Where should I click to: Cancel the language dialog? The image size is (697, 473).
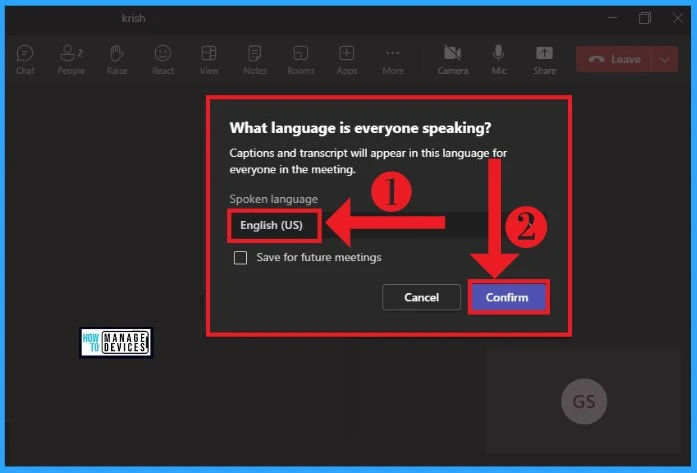point(421,297)
